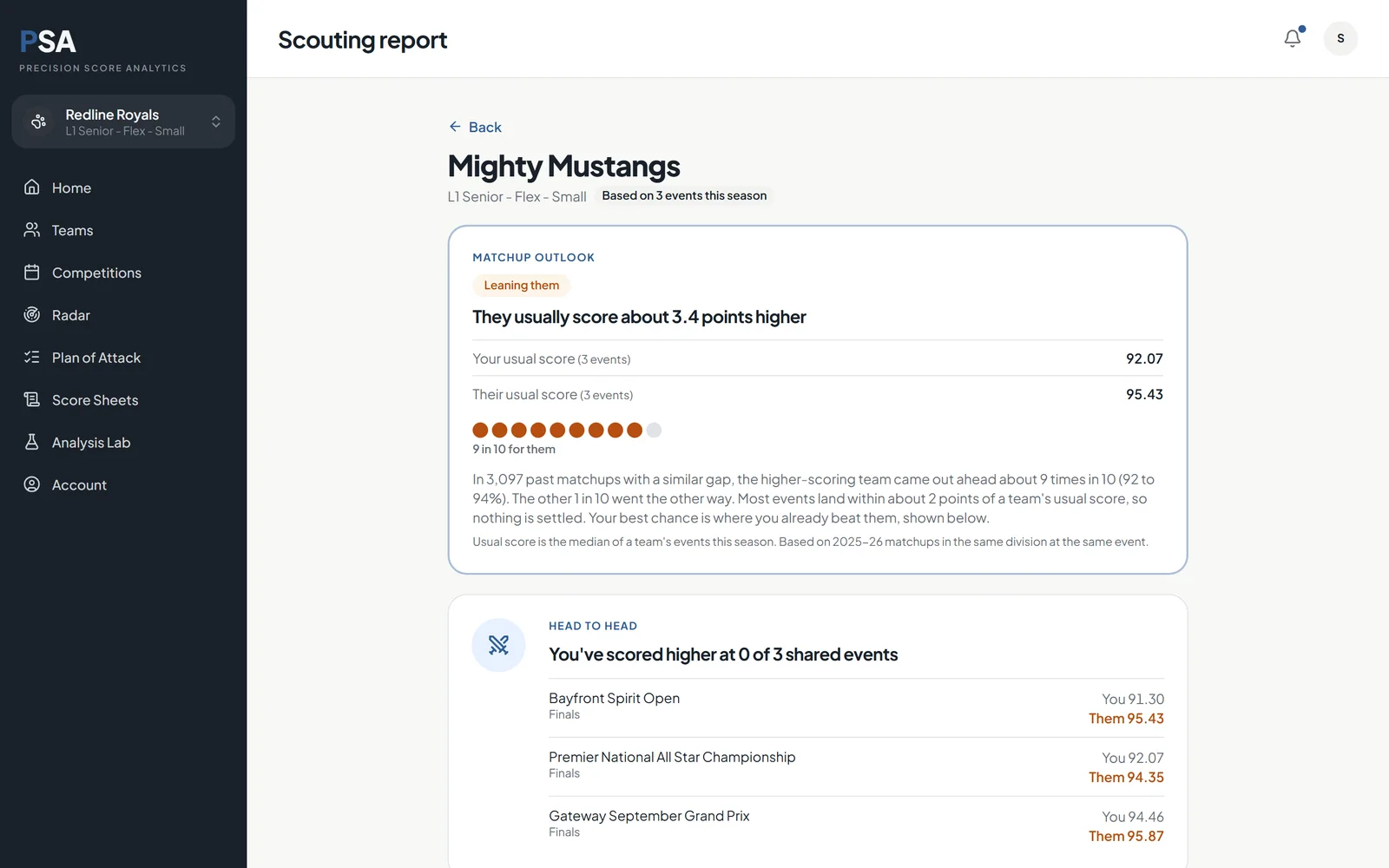This screenshot has width=1389, height=868.
Task: Select the Gateway September Grand Prix event name
Action: (649, 817)
